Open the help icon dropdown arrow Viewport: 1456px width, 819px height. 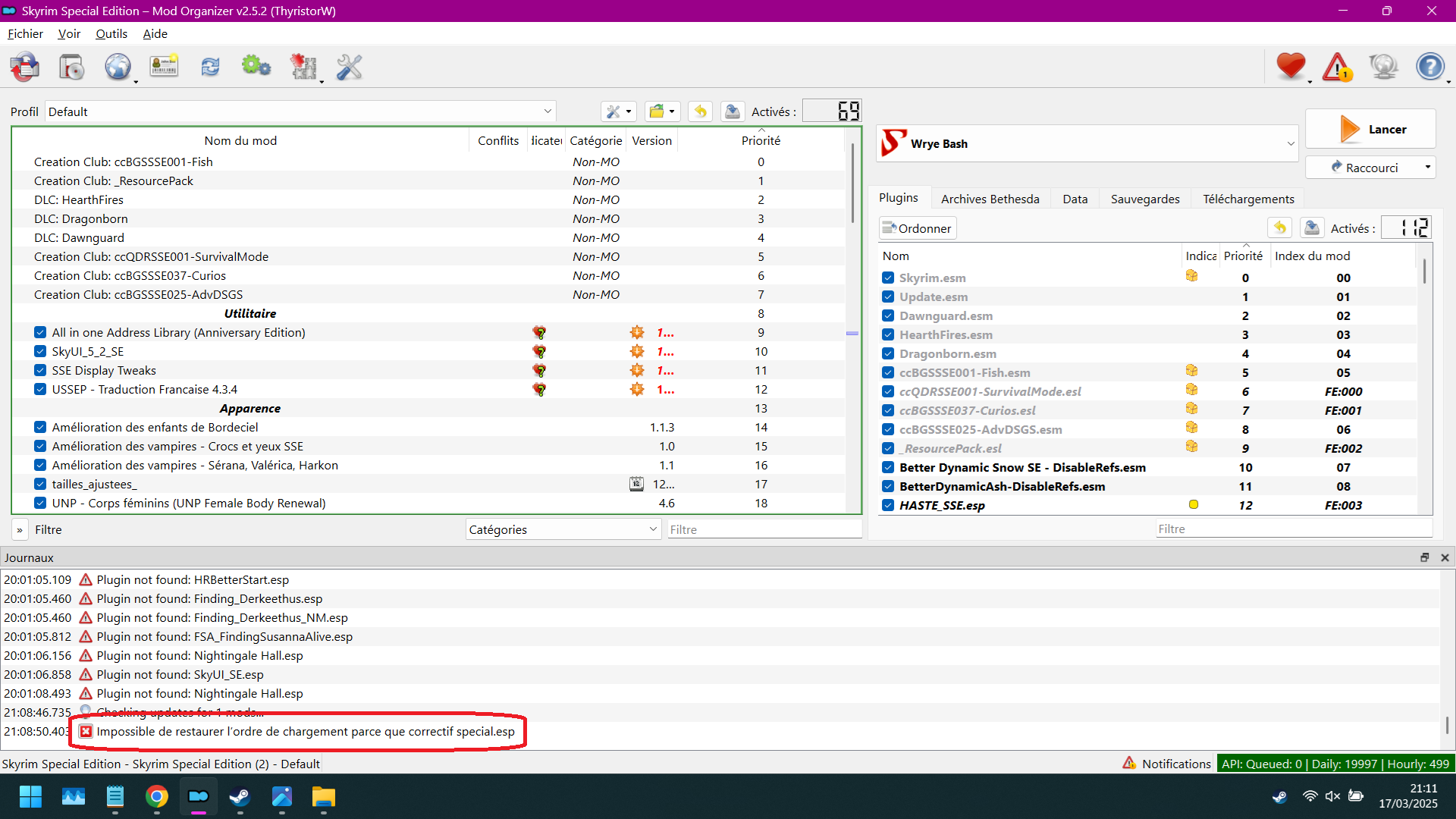point(1448,82)
